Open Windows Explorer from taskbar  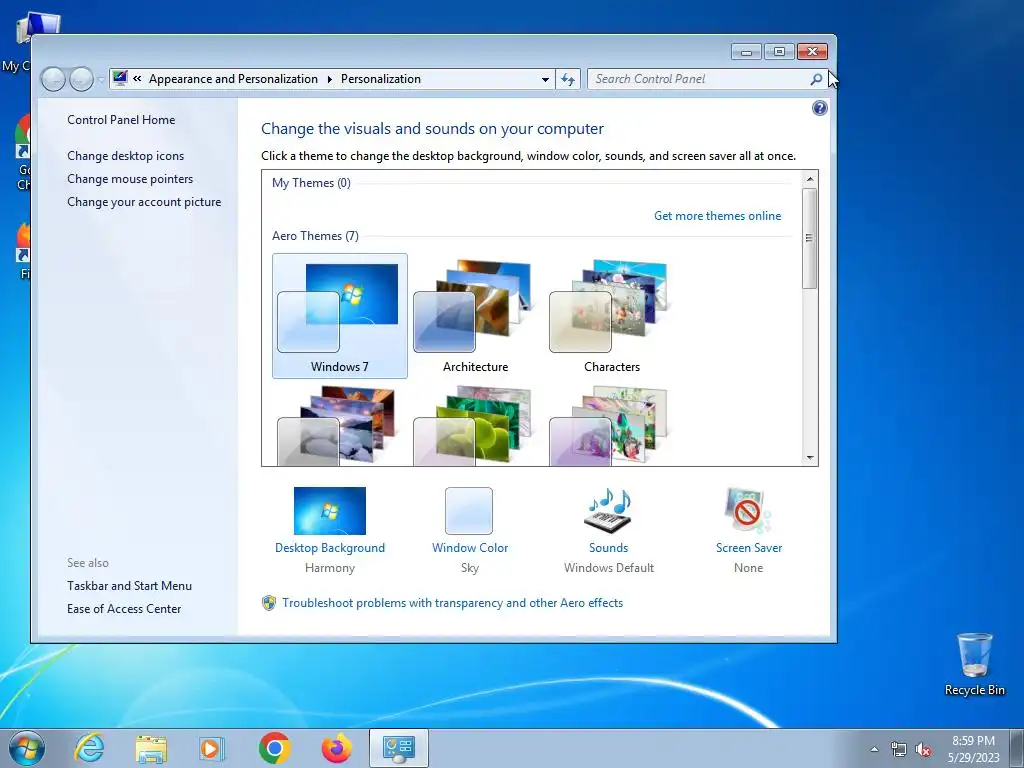(151, 748)
